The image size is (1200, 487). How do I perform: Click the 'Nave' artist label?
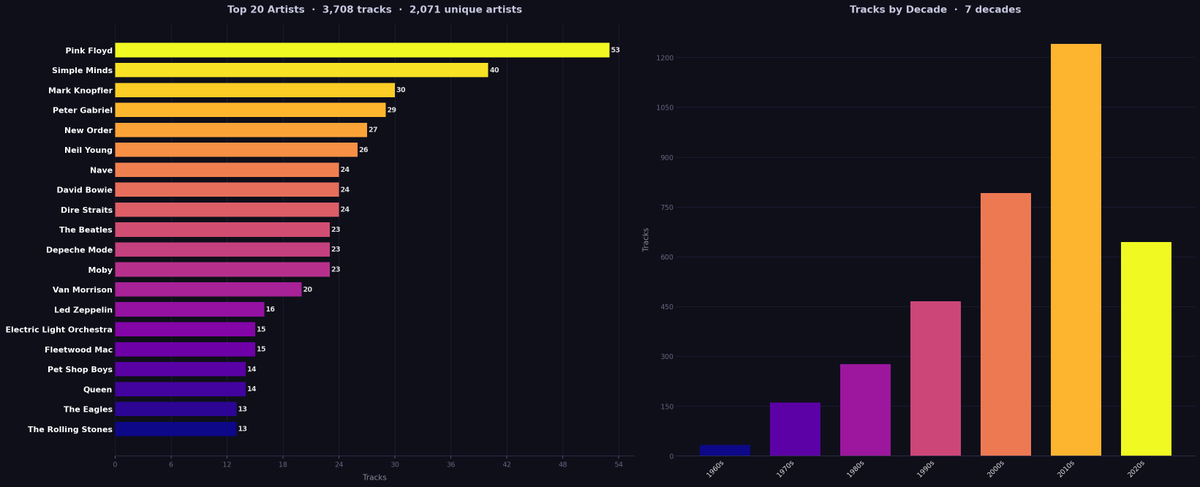point(101,170)
